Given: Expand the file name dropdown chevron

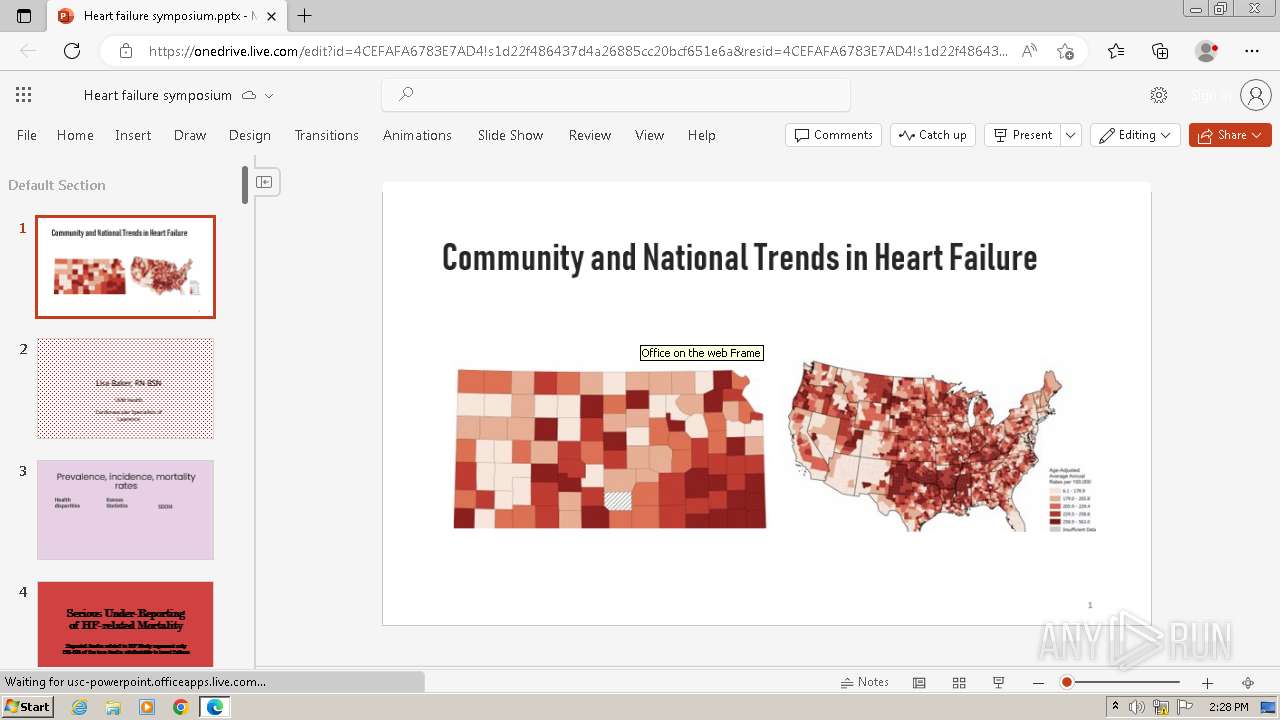Looking at the screenshot, I should click(x=268, y=96).
